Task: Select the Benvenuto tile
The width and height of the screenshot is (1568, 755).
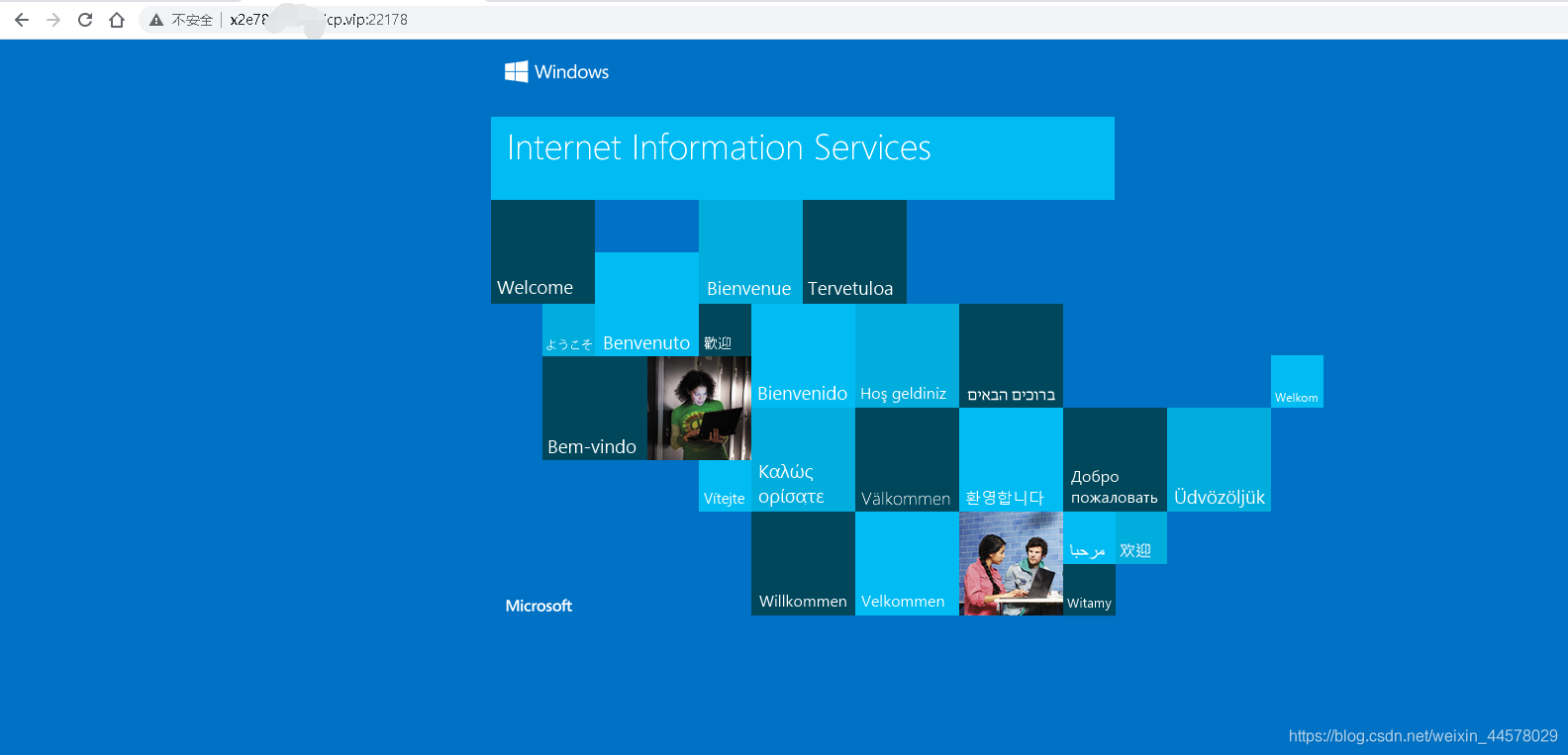Action: (x=646, y=304)
